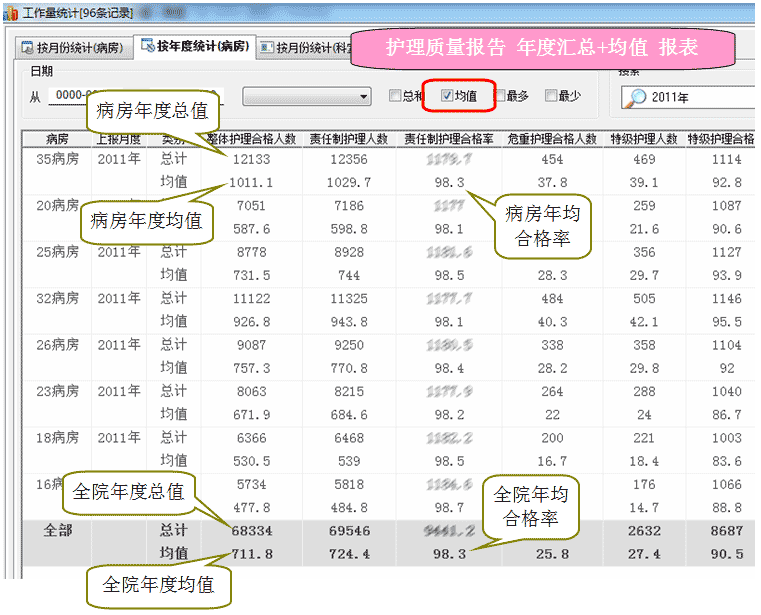Viewport: 761px width, 615px height.
Task: Select the 25病房 row cell
Action: pos(57,252)
